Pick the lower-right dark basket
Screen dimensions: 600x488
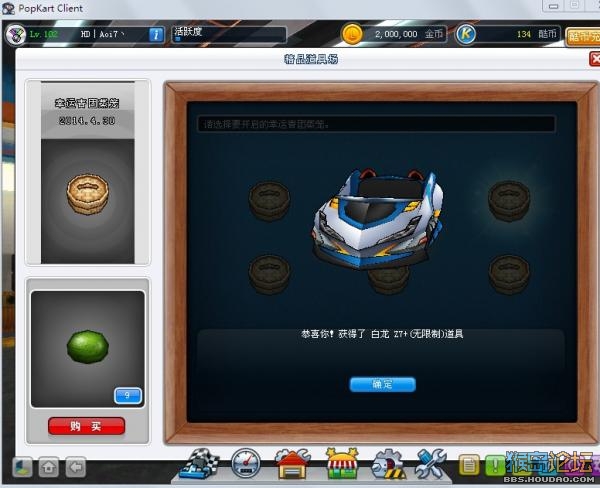(x=509, y=274)
